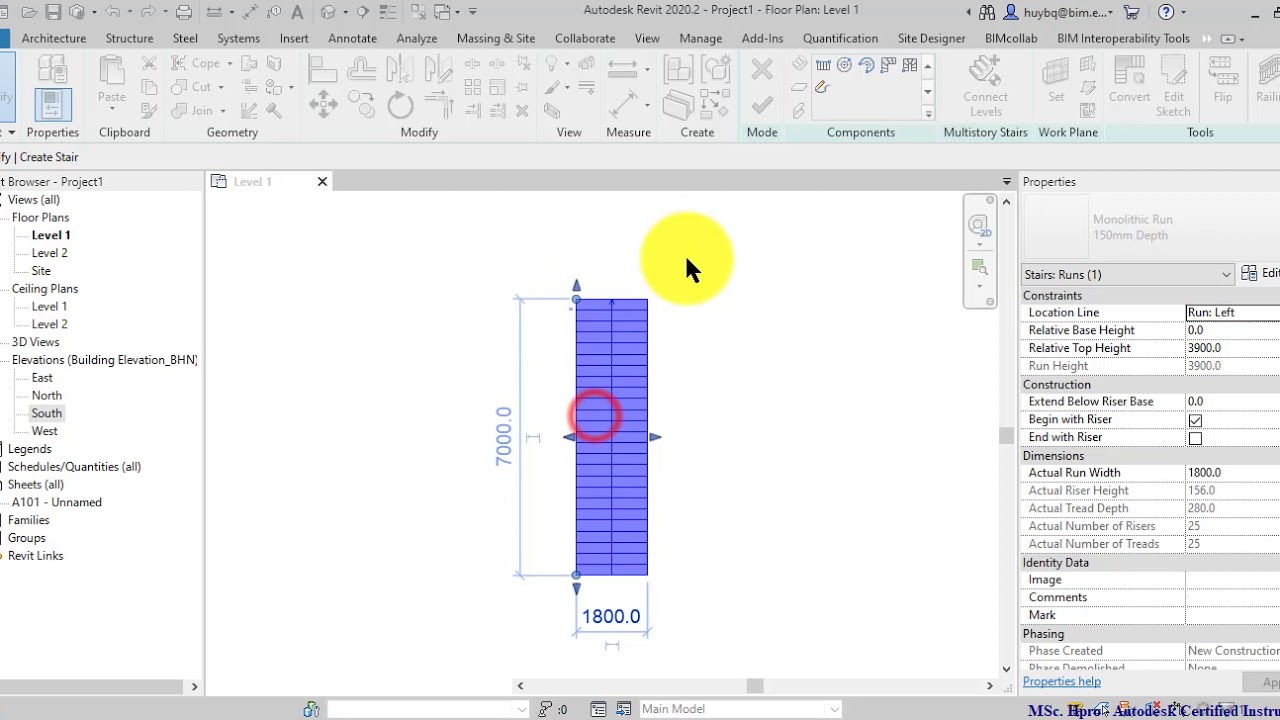Select the Full-Step Spiral run icon
1280x720 pixels.
[x=845, y=65]
